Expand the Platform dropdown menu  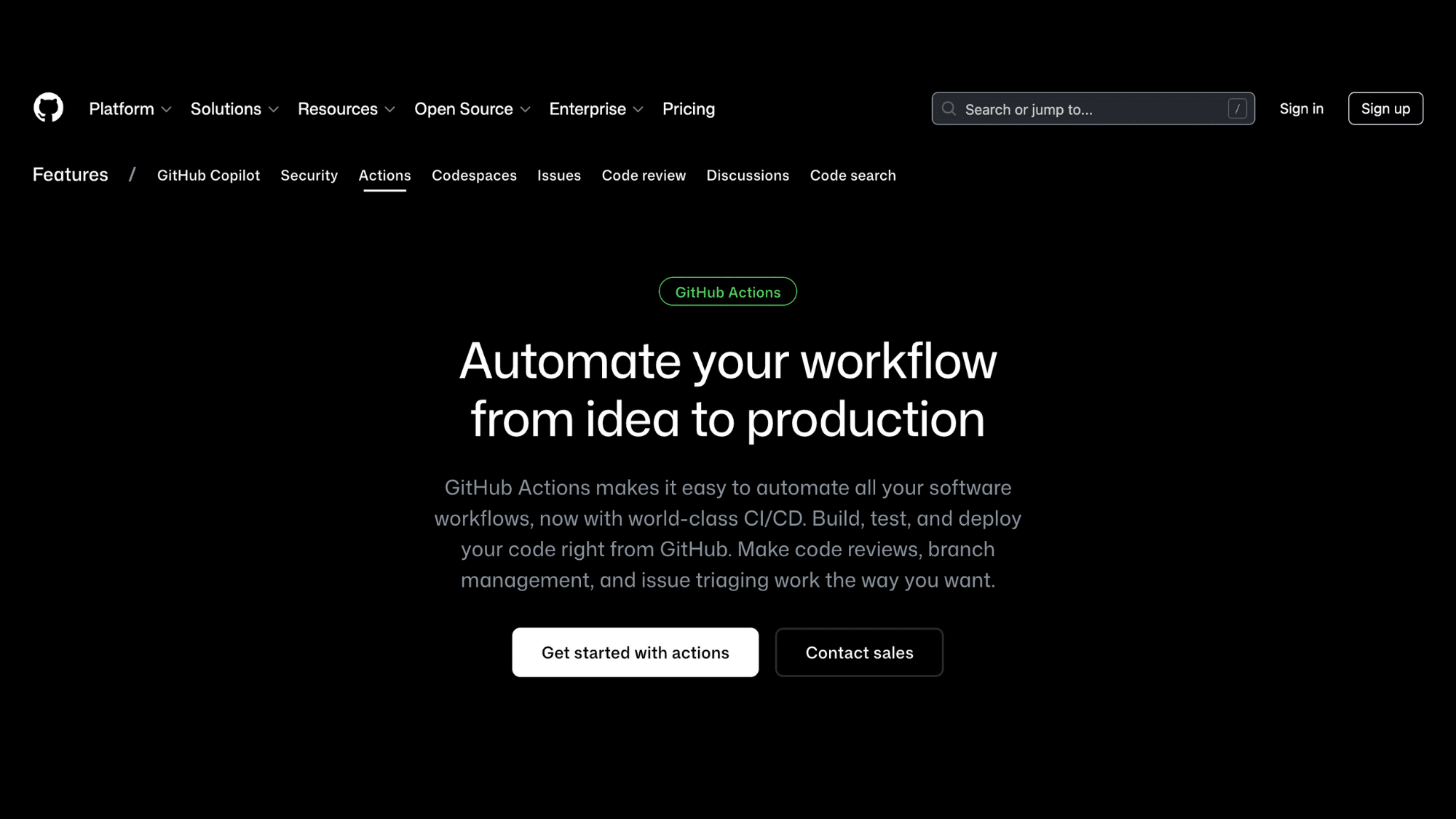click(130, 108)
